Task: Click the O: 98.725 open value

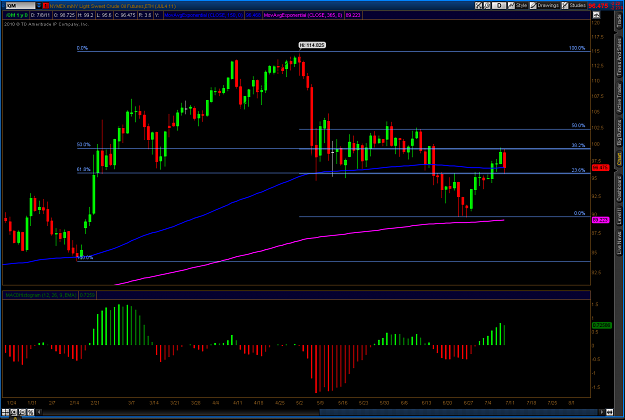Action: tap(64, 15)
